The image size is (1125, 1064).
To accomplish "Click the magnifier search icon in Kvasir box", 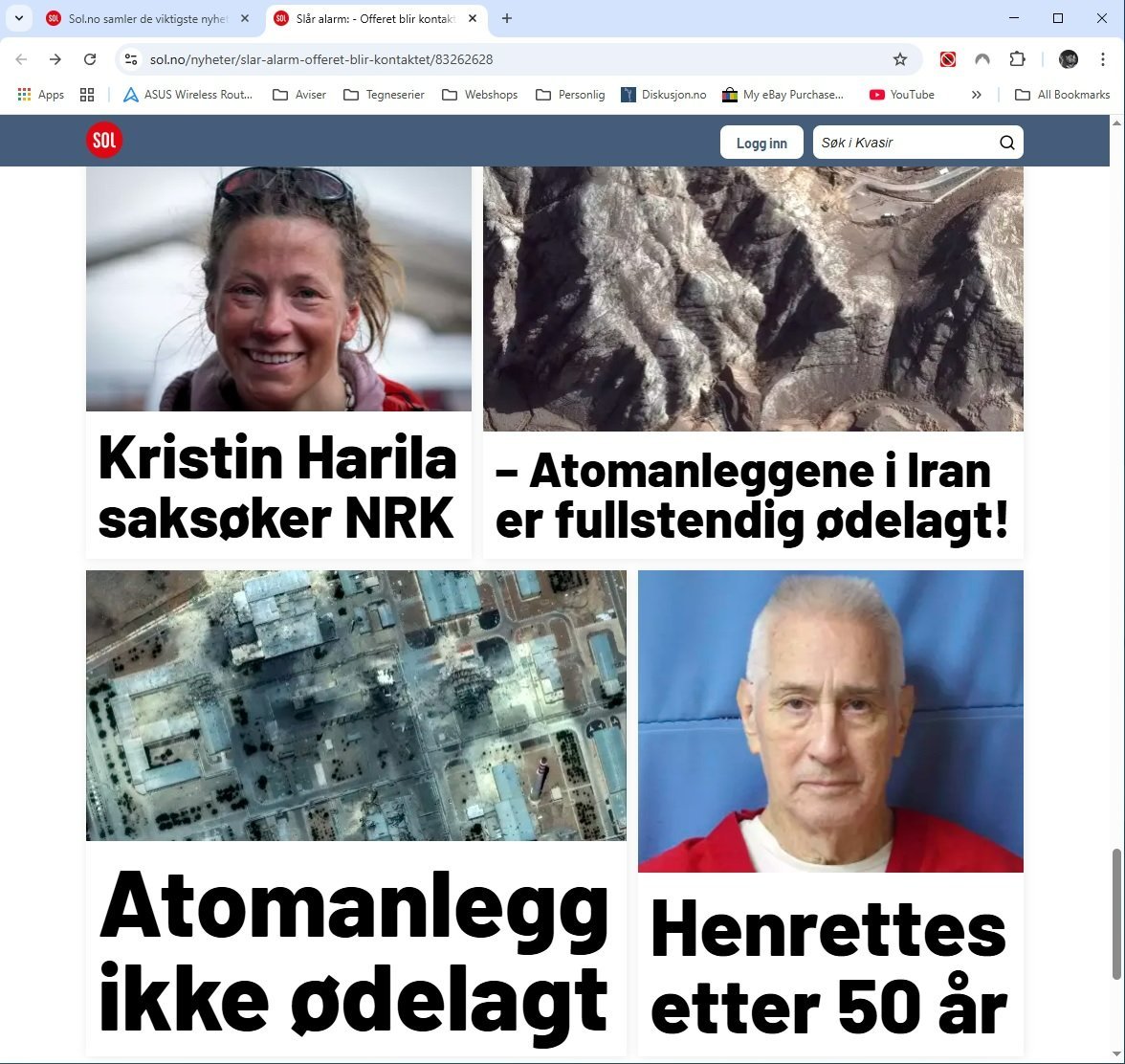I will coord(1006,143).
